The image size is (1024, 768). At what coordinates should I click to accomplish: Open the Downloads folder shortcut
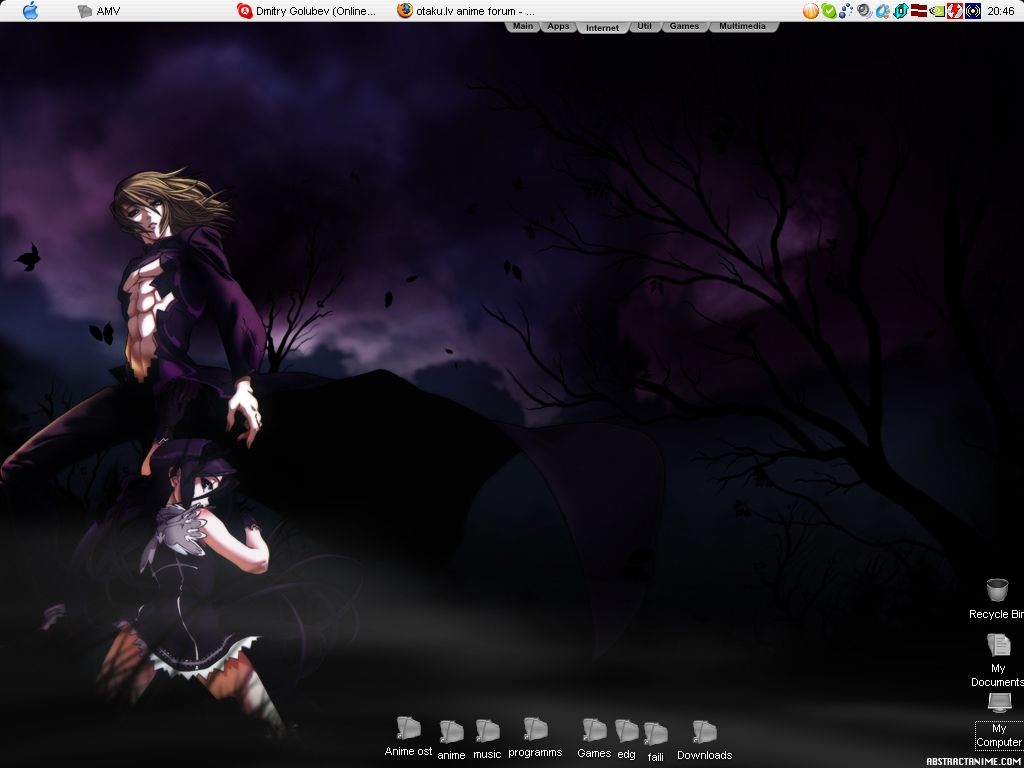tap(705, 741)
